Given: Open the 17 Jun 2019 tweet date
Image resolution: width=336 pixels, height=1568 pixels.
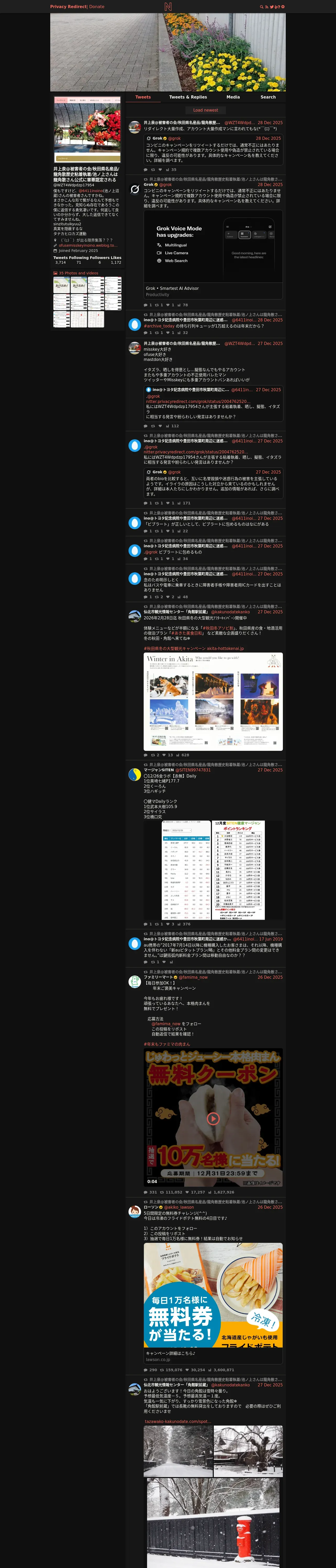Looking at the screenshot, I should (x=271, y=939).
